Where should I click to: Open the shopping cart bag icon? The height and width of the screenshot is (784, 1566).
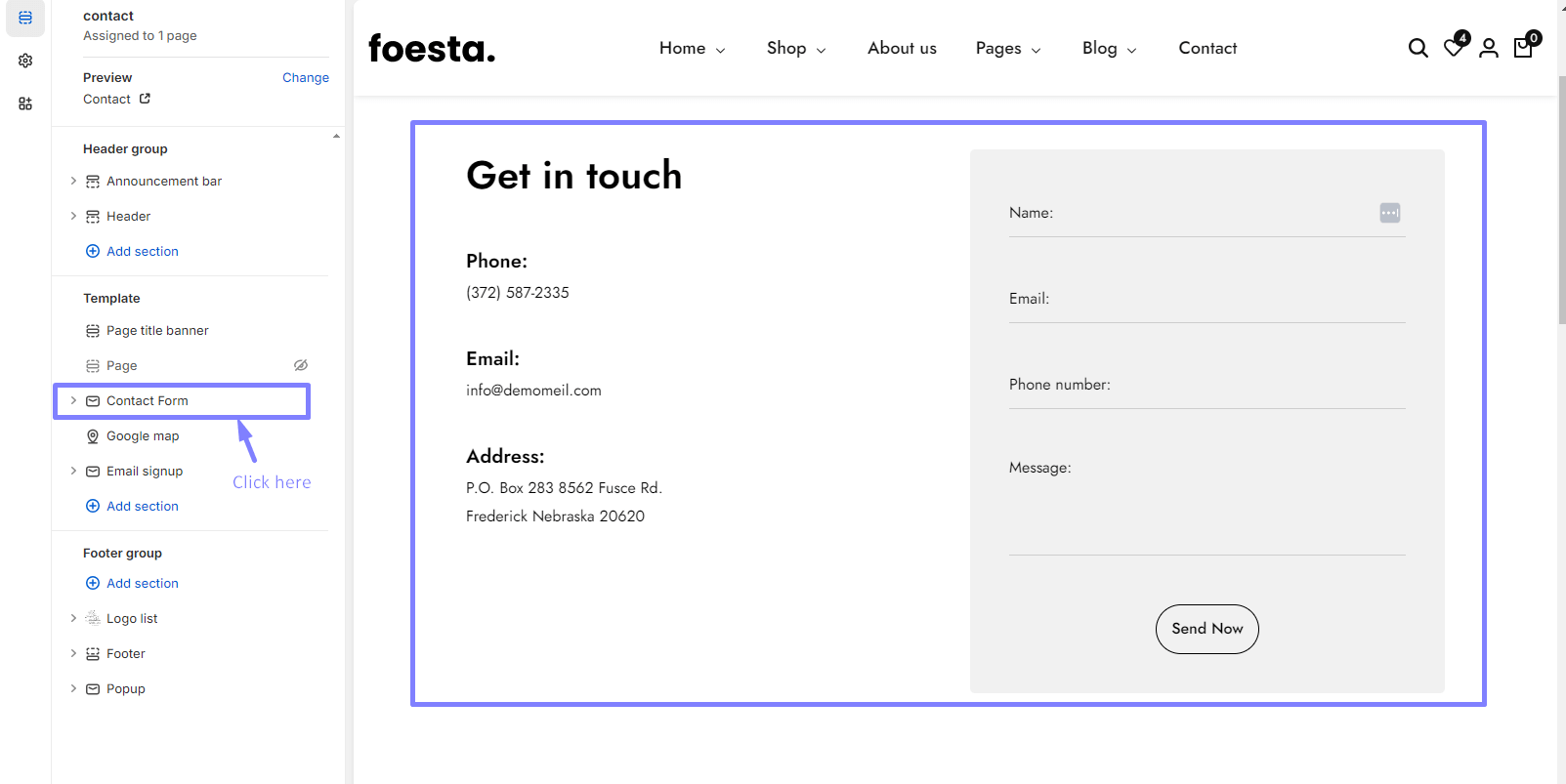[1523, 48]
